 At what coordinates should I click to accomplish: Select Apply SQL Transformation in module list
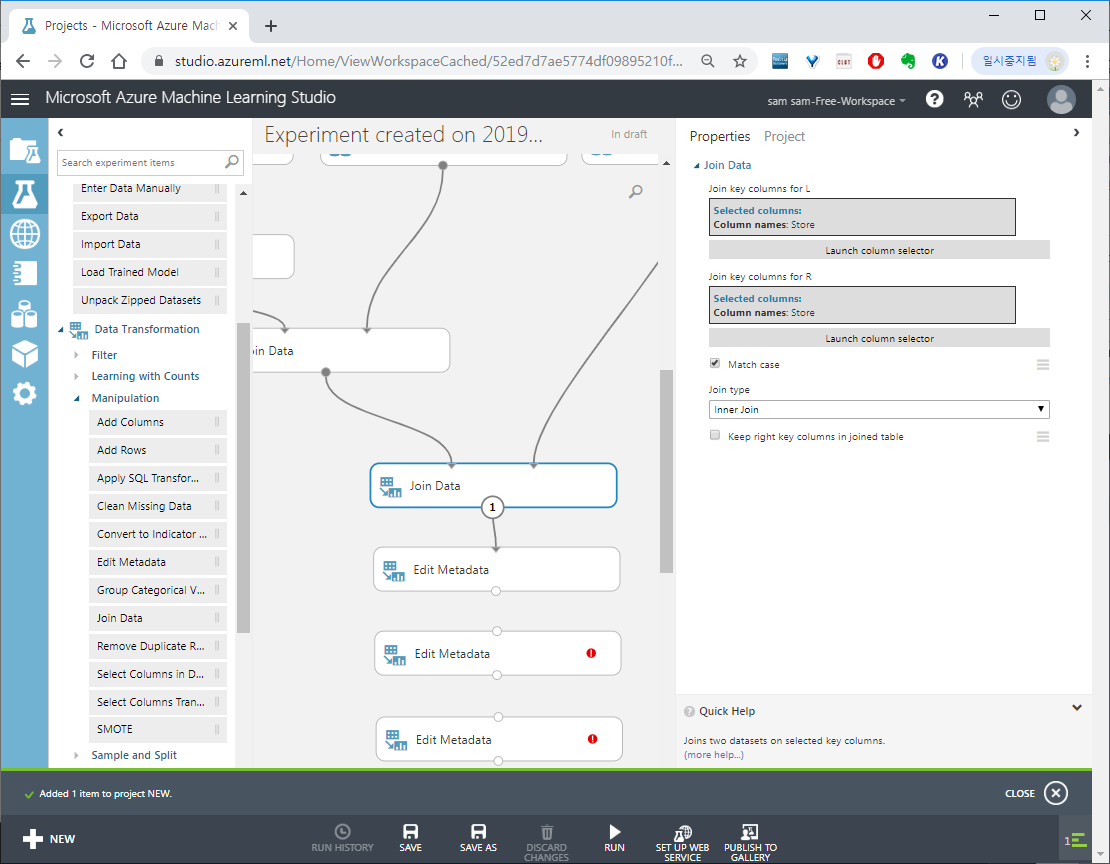(157, 478)
